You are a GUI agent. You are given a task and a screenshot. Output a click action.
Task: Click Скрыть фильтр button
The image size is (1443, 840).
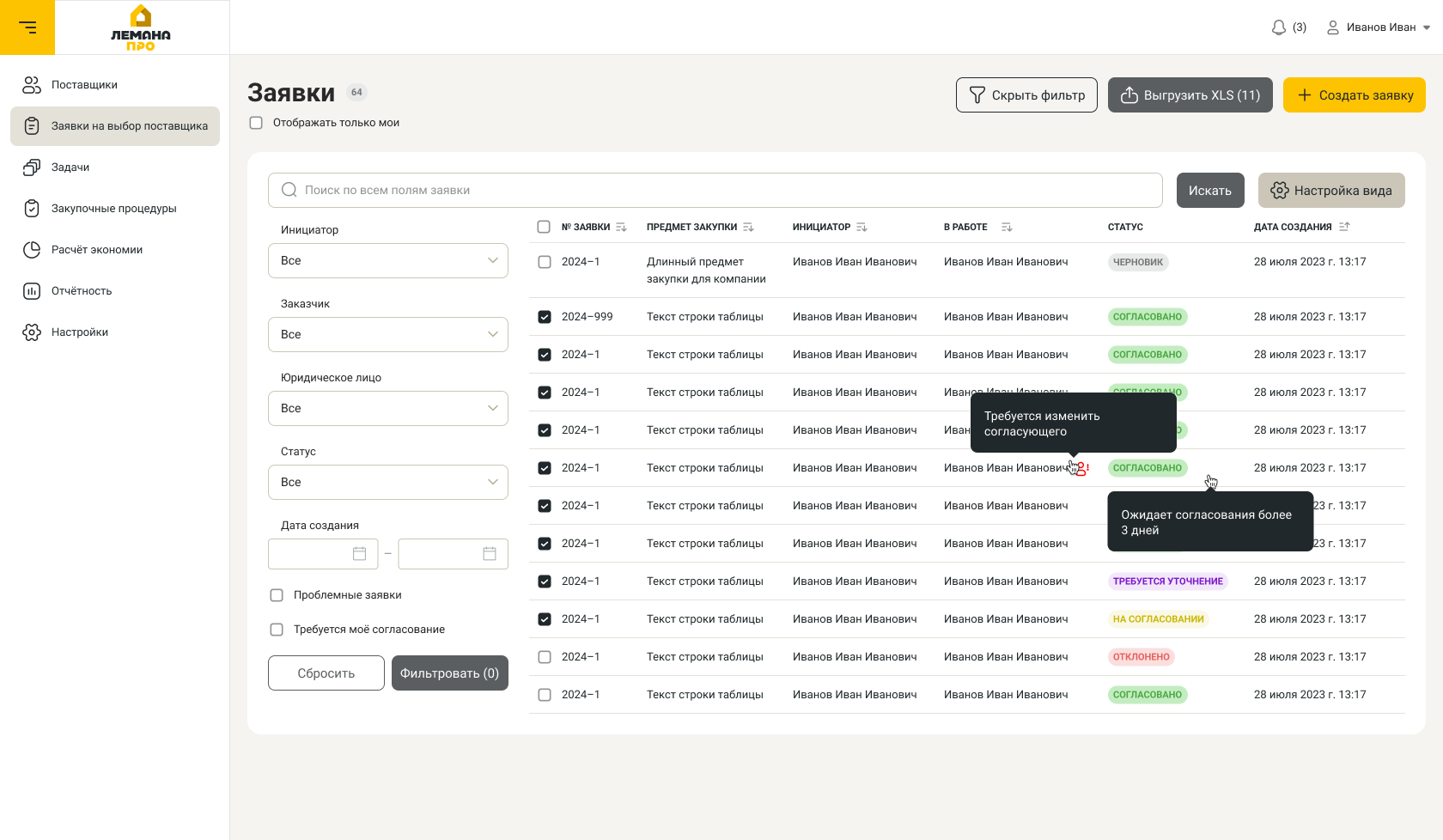pos(1026,95)
